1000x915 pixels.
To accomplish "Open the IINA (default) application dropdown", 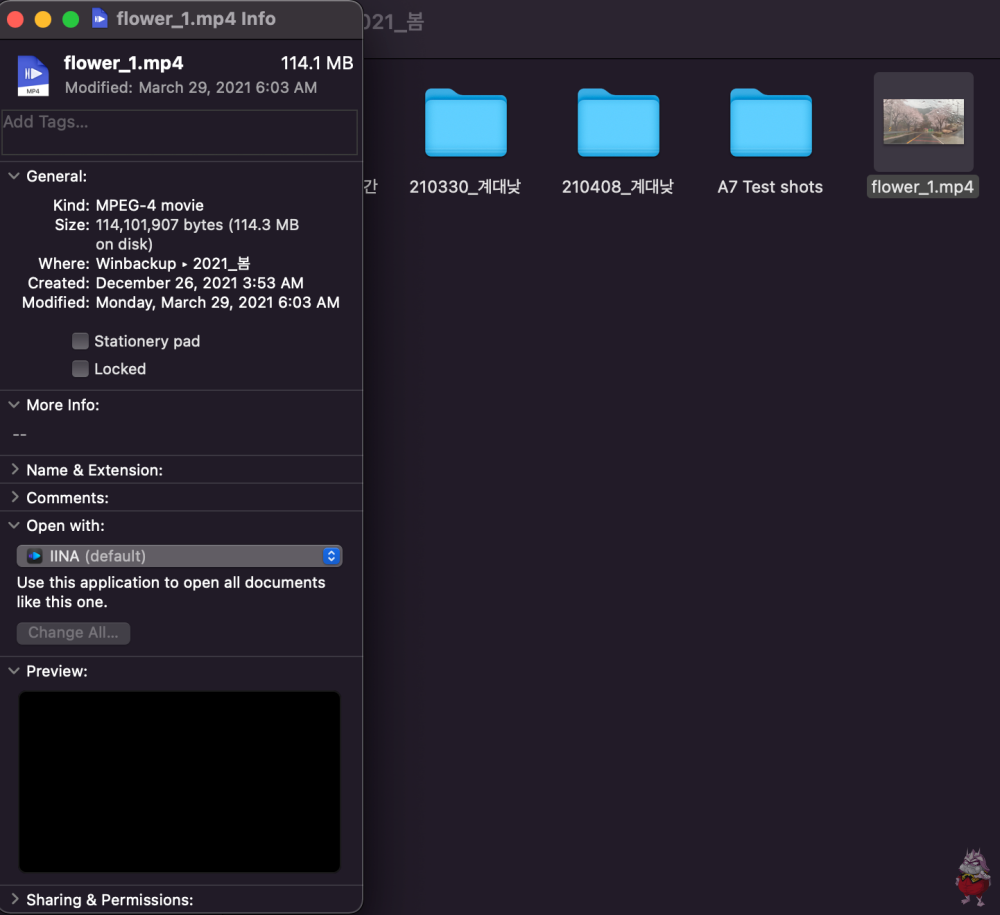I will coord(179,556).
